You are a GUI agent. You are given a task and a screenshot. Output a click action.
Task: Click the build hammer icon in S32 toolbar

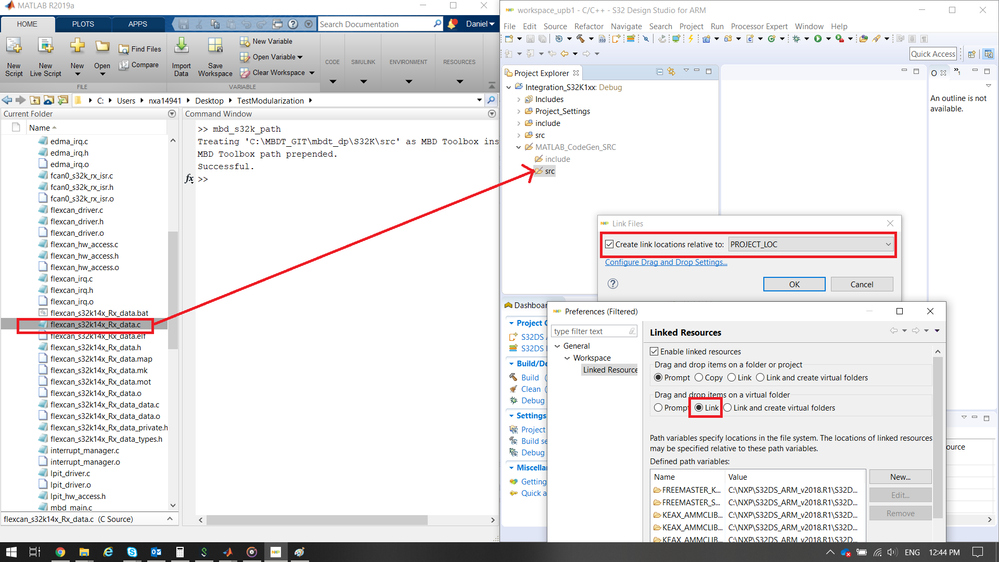(581, 39)
